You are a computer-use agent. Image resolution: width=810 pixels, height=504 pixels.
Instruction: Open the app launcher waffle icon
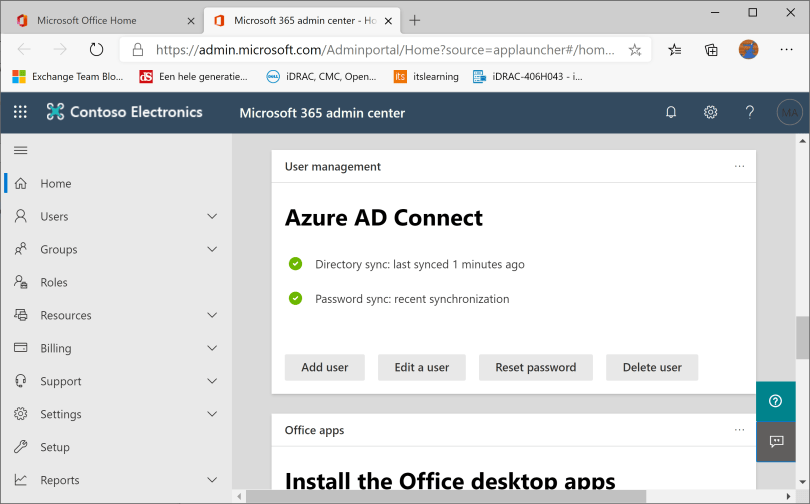click(x=20, y=113)
